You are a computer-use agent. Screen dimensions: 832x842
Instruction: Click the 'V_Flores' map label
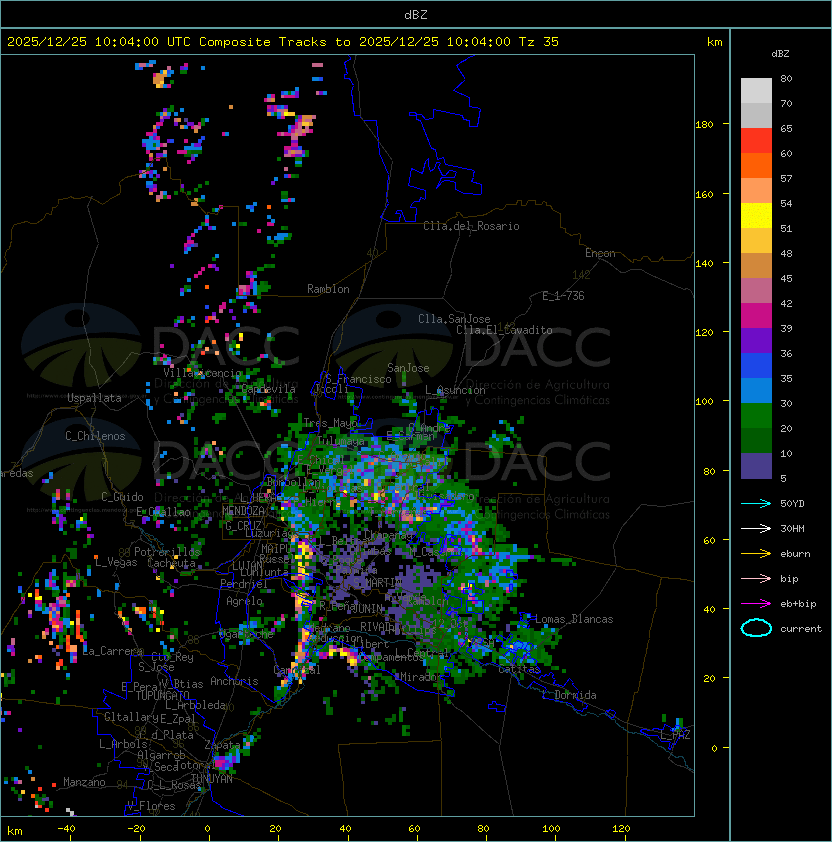pos(151,806)
